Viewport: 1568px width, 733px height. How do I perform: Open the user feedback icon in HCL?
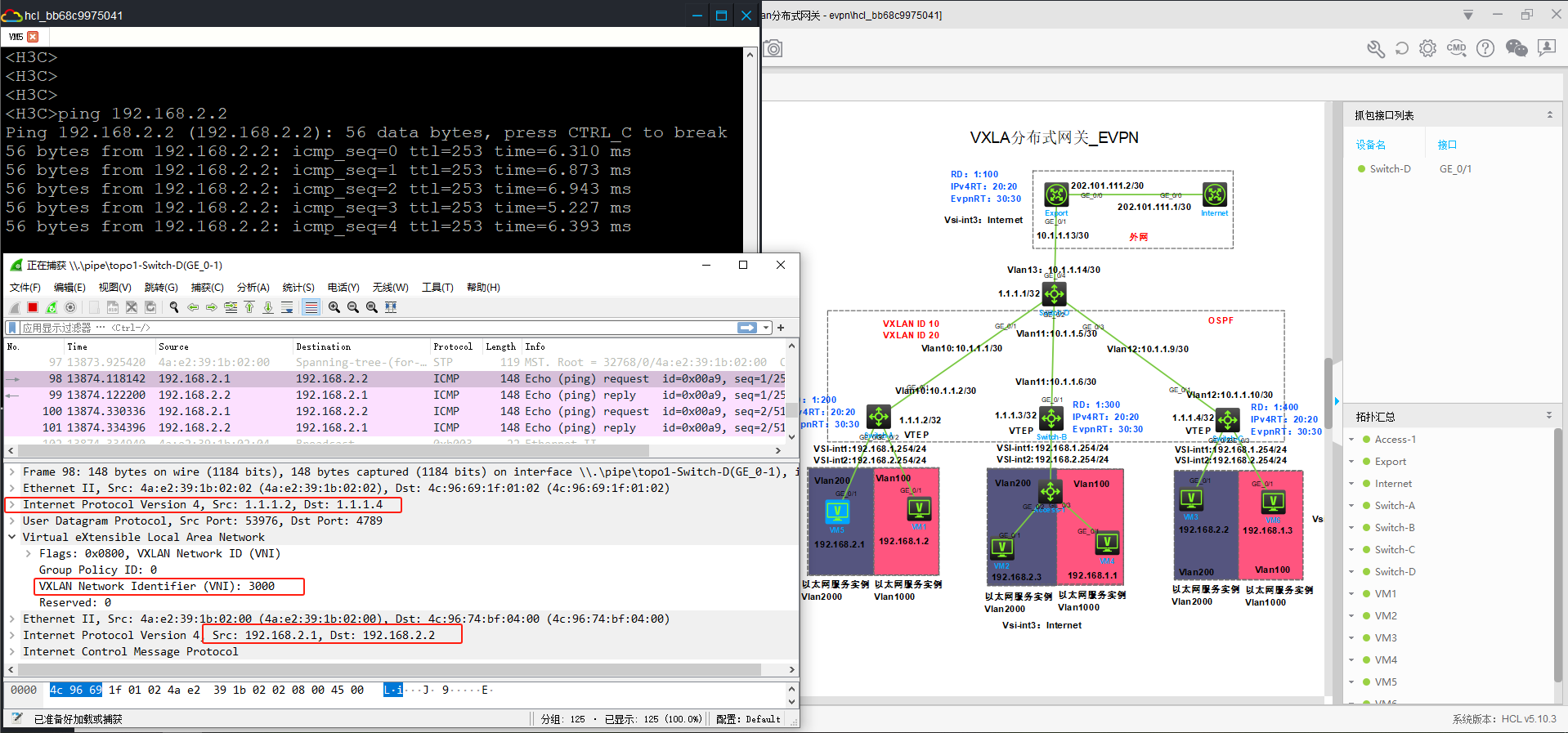pos(1546,48)
